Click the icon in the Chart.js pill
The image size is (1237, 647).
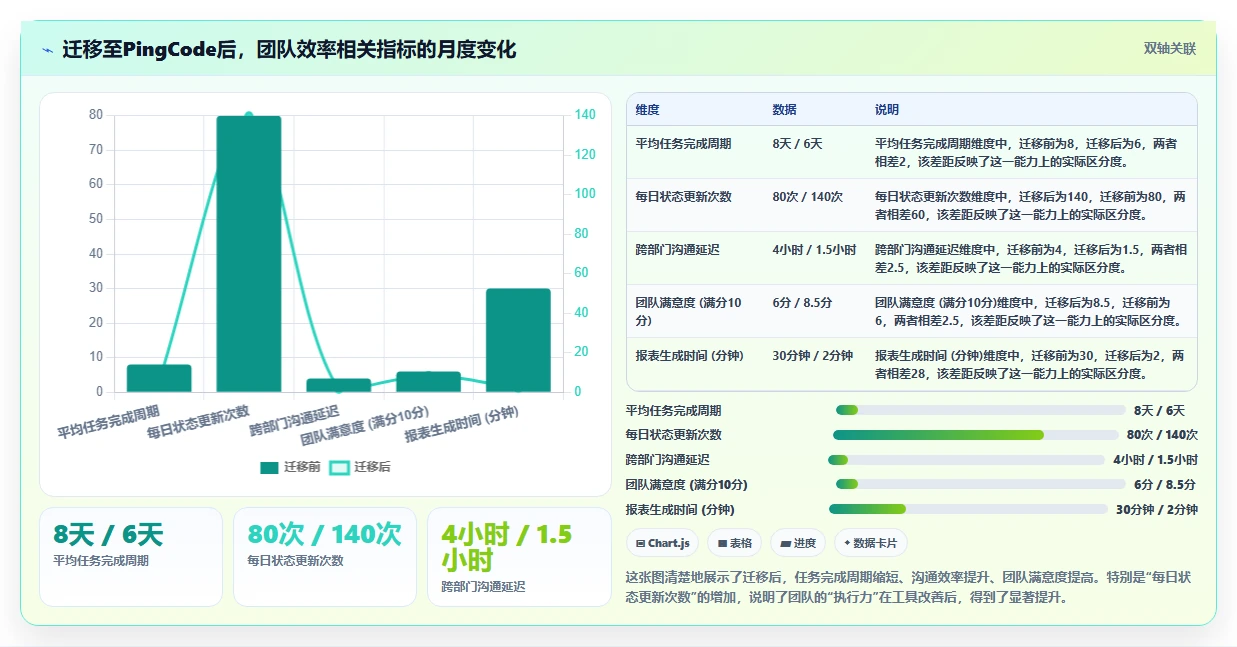coord(640,544)
